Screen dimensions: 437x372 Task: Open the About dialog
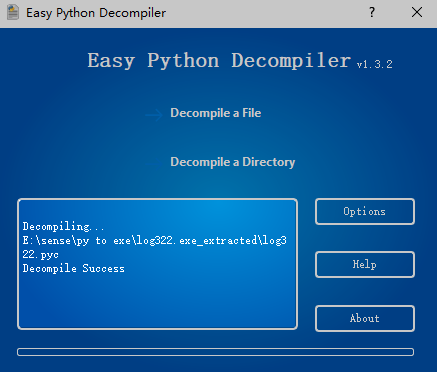(365, 318)
